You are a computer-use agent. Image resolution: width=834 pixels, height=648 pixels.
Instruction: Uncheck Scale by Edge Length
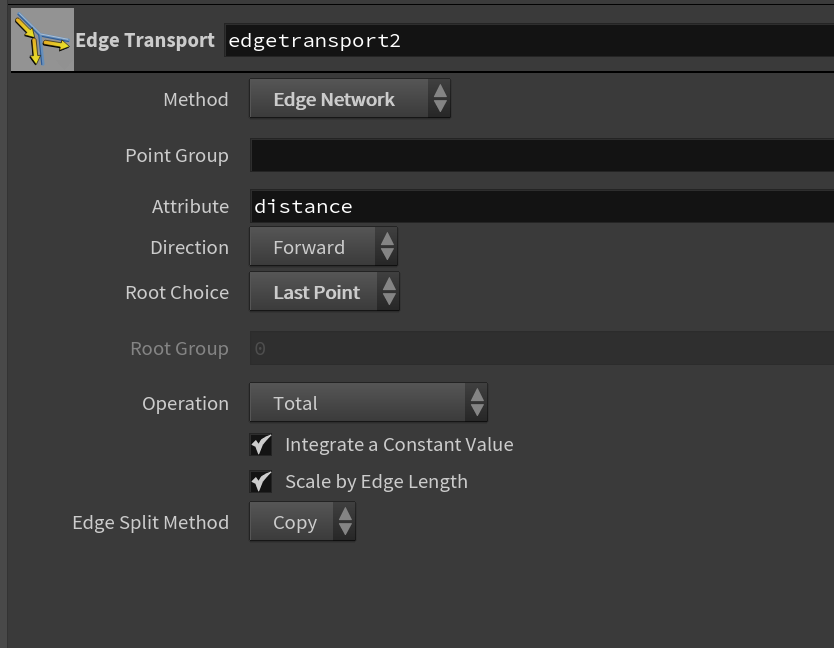tap(261, 482)
